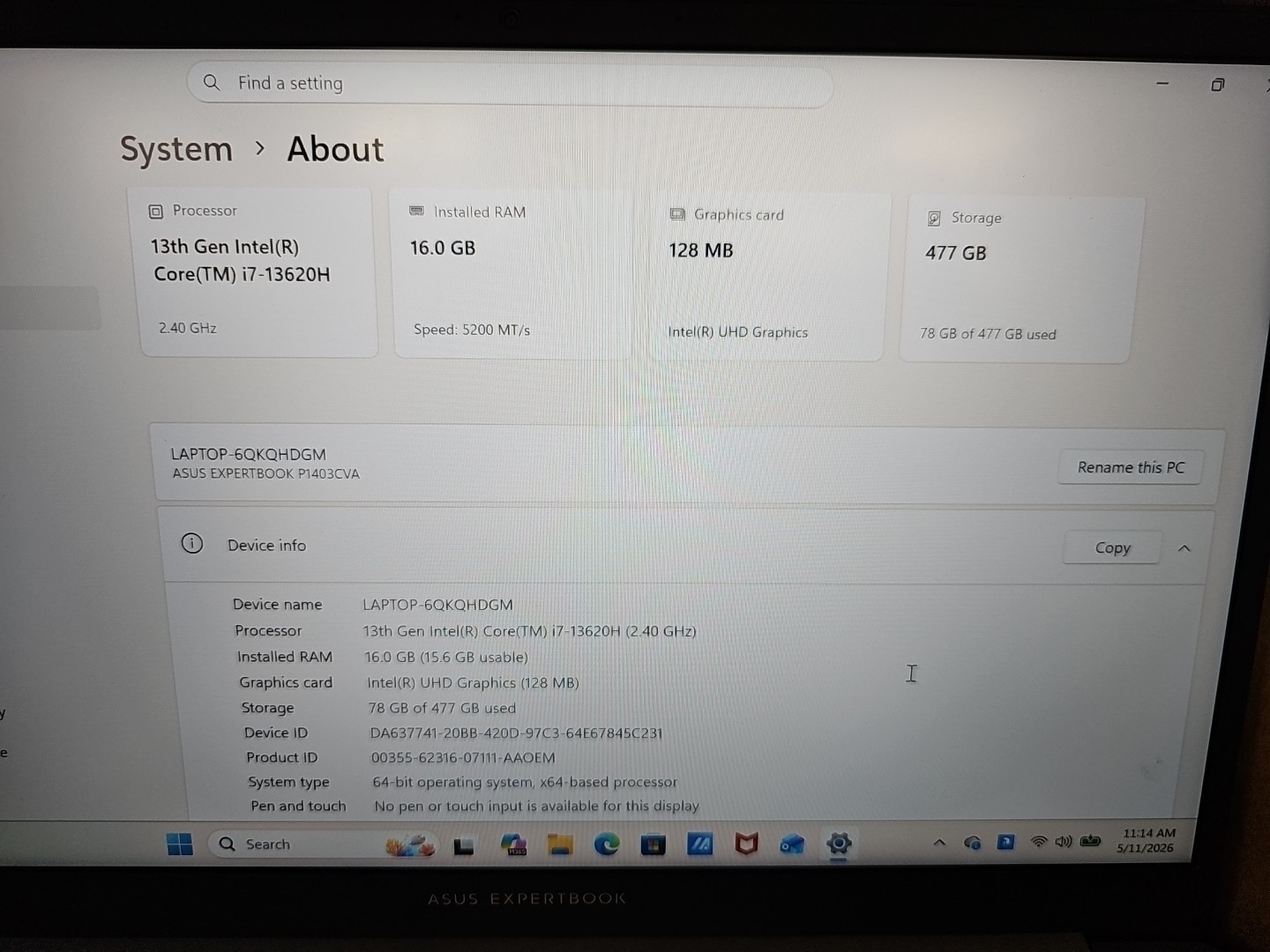Image resolution: width=1270 pixels, height=952 pixels.
Task: Open Task View from the taskbar
Action: (x=463, y=846)
